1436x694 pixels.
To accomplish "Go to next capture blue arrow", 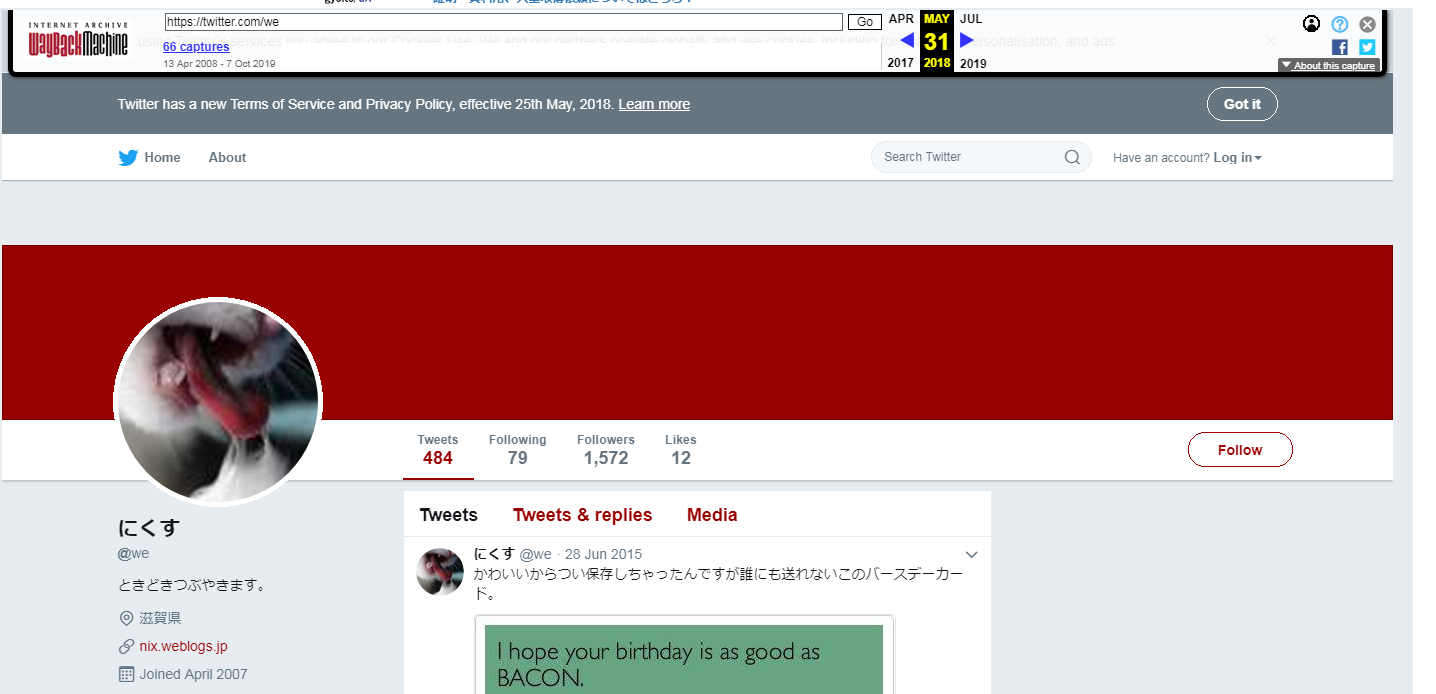I will [967, 40].
